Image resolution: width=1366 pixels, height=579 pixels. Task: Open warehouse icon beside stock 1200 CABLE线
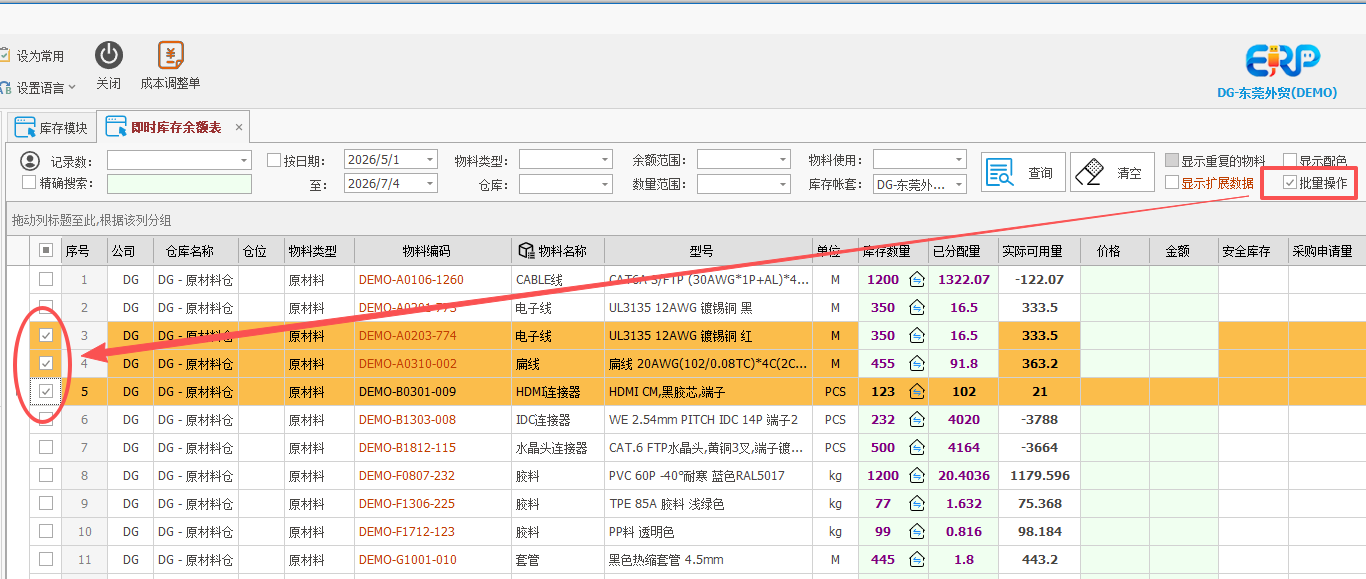pos(916,280)
